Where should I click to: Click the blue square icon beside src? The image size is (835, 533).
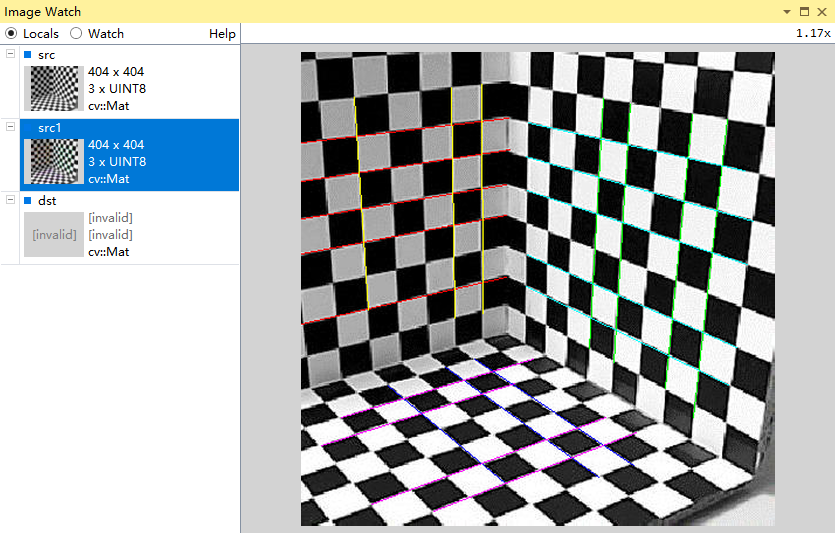pos(28,54)
